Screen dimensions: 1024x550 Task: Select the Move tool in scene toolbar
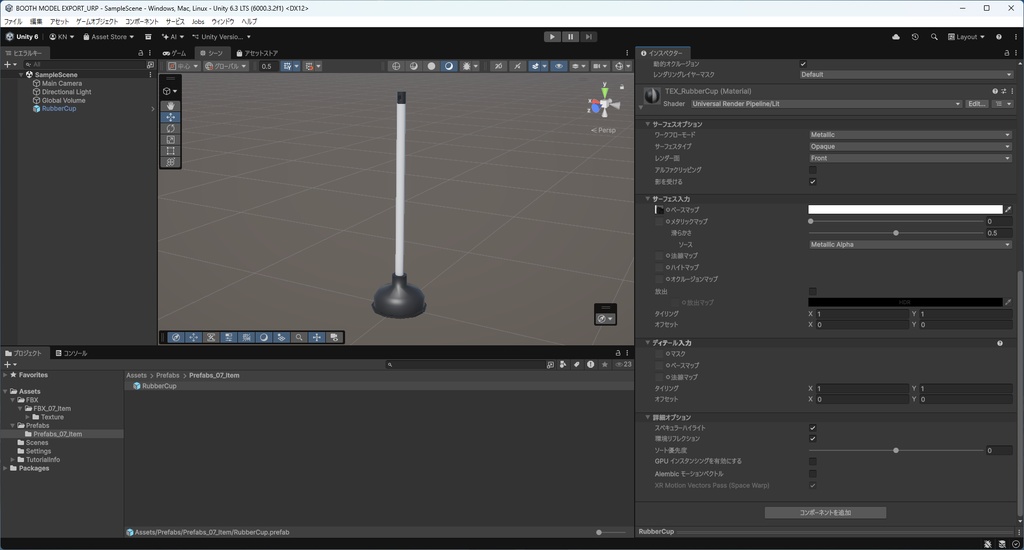tap(170, 117)
